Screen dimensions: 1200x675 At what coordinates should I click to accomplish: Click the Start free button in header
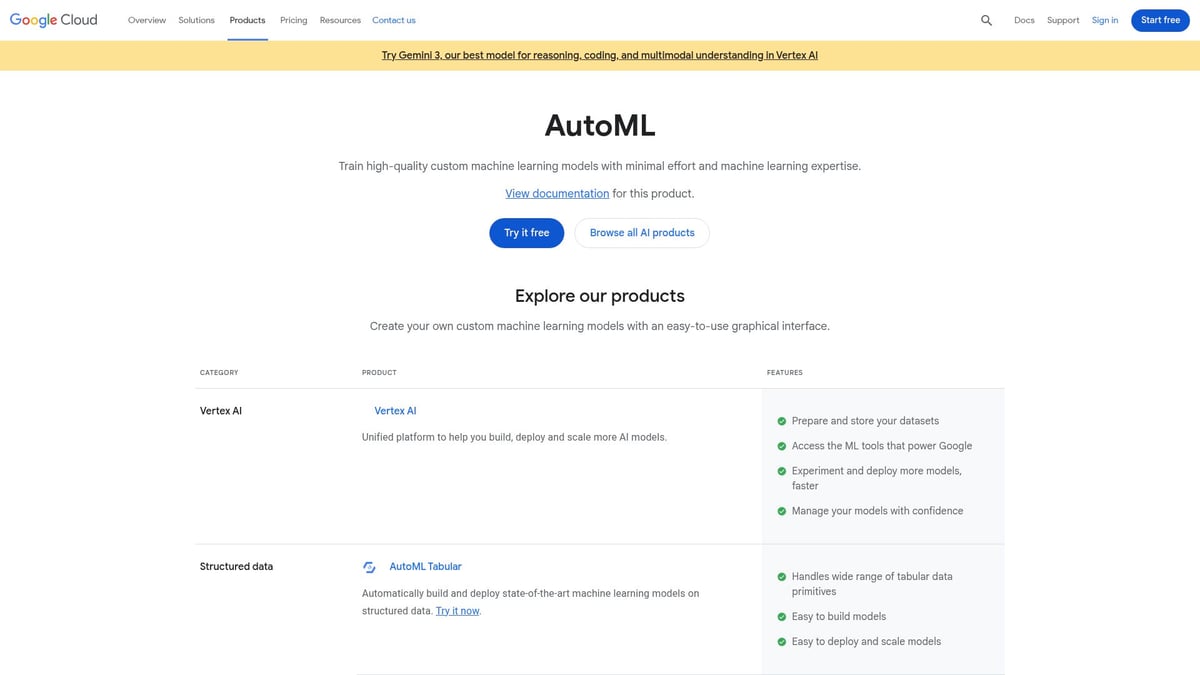click(1160, 20)
